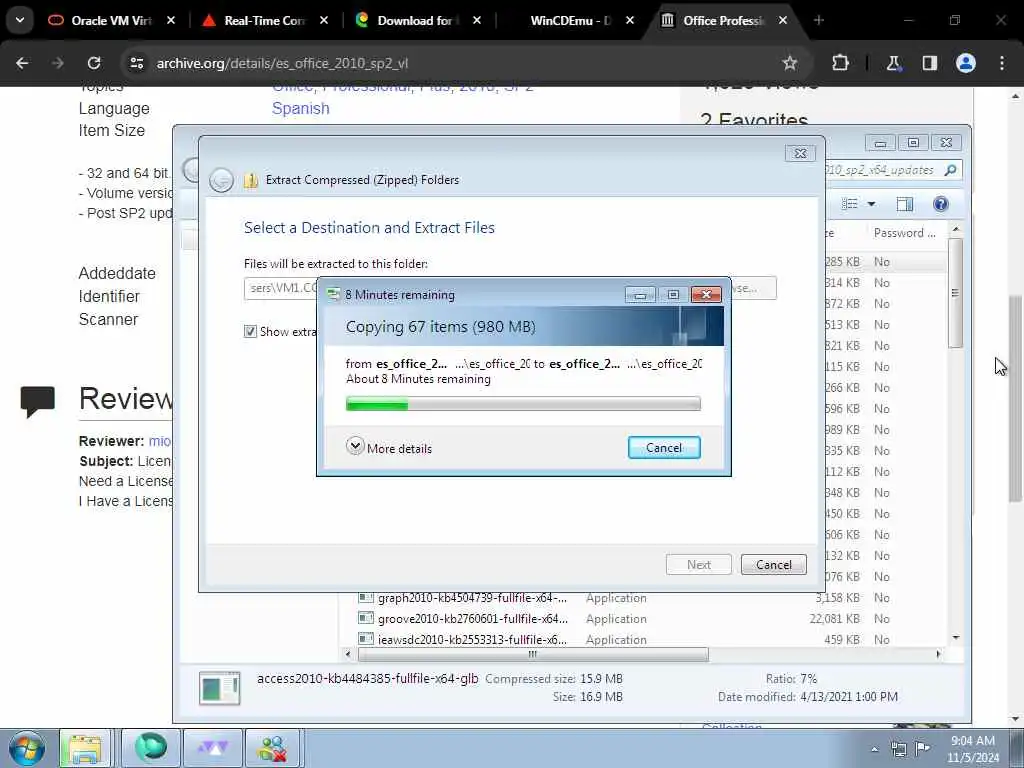This screenshot has height=768, width=1024.
Task: Open the green globe taskbar app
Action: 150,748
